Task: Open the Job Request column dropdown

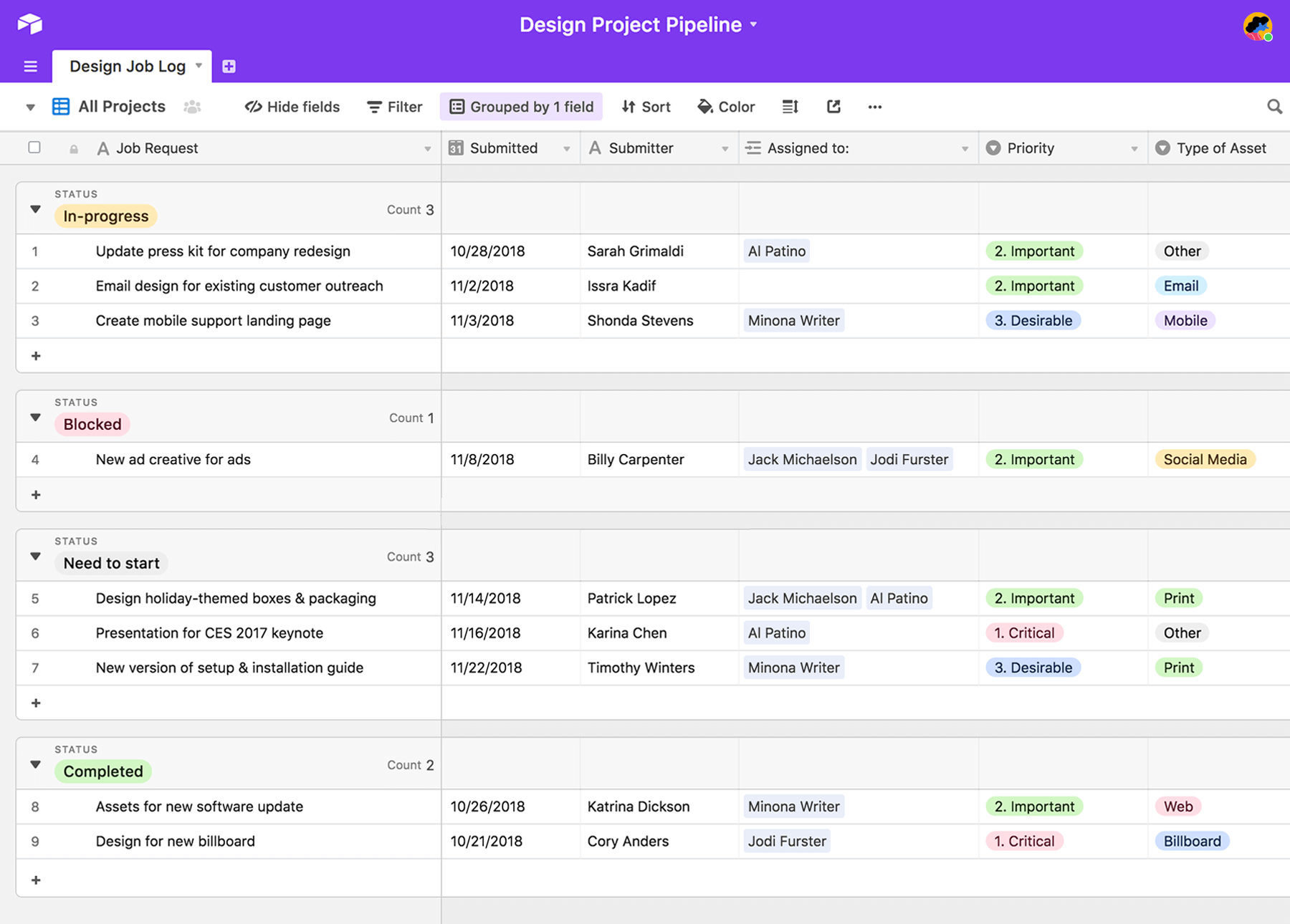Action: [x=428, y=149]
